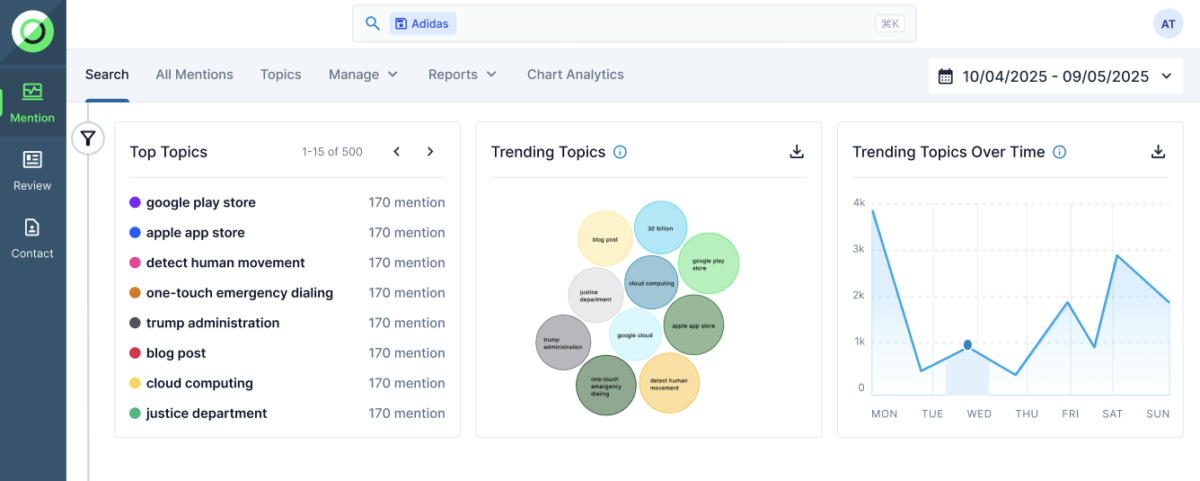Screen dimensions: 1200x481
Task: Select the blog post topic row
Action: click(287, 352)
